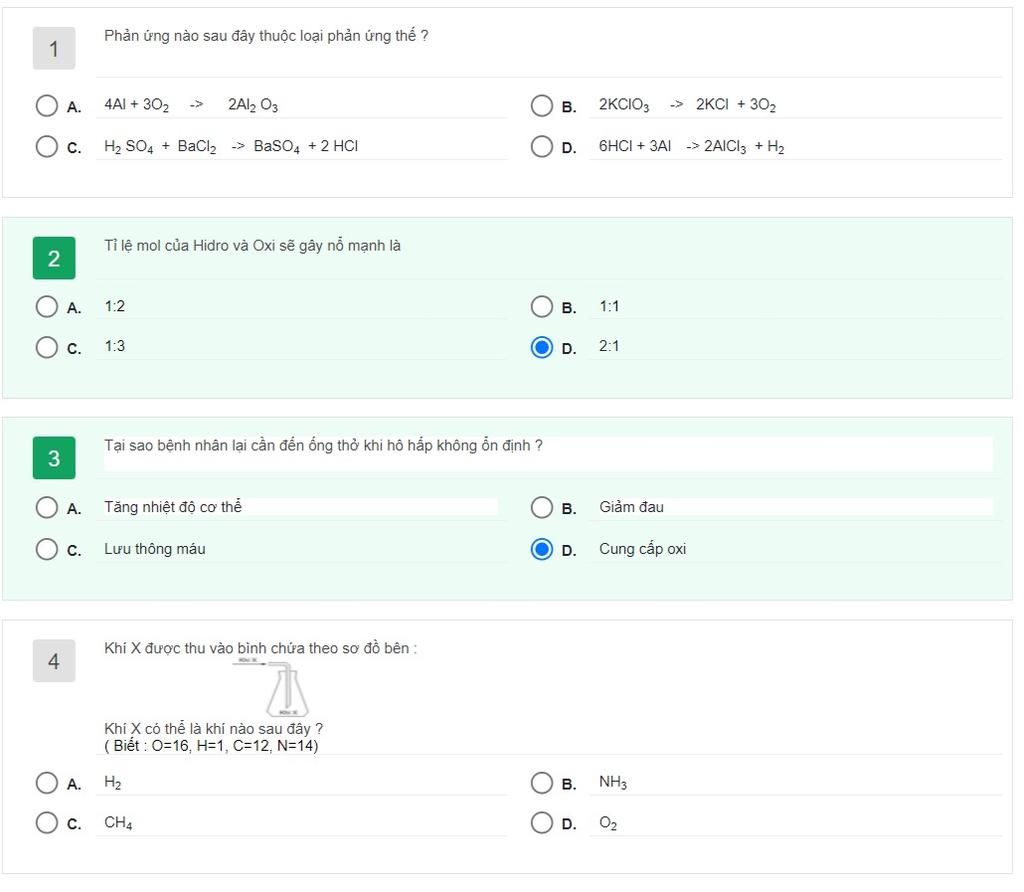Choose NH3 option B in question 4
The width and height of the screenshot is (1024, 892).
pos(541,782)
